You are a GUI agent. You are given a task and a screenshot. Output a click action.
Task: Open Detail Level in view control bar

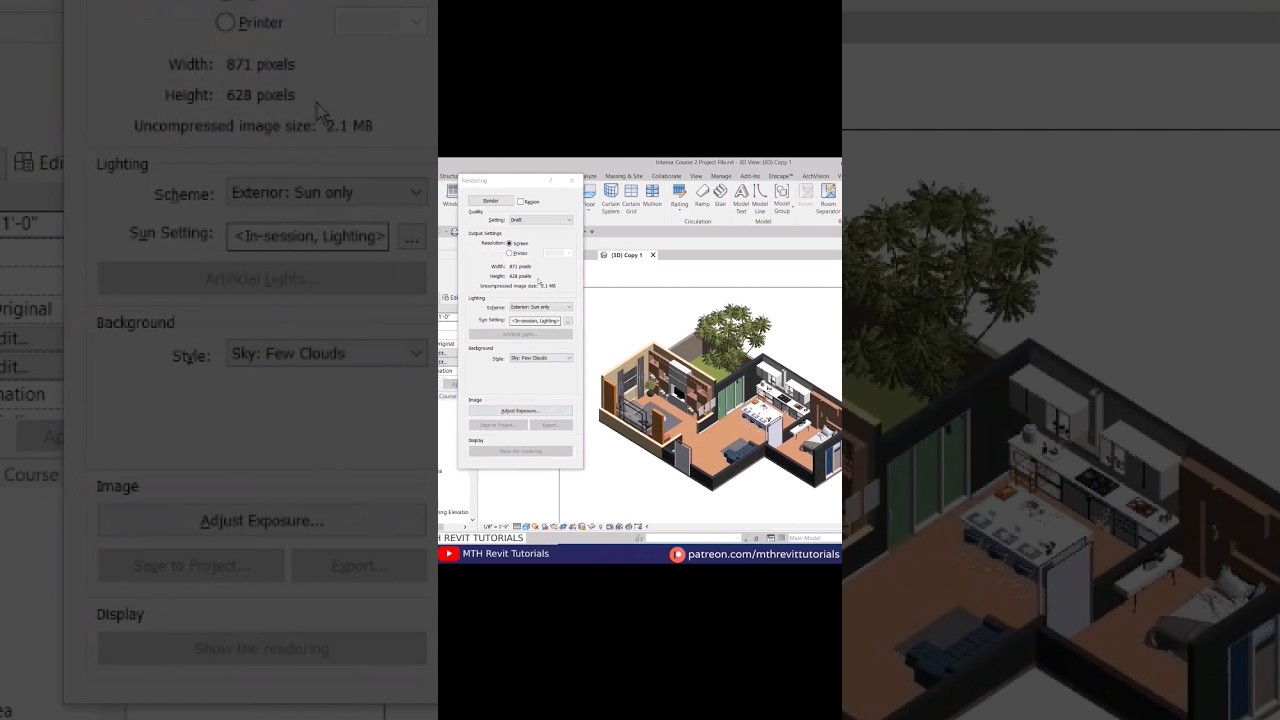click(517, 527)
